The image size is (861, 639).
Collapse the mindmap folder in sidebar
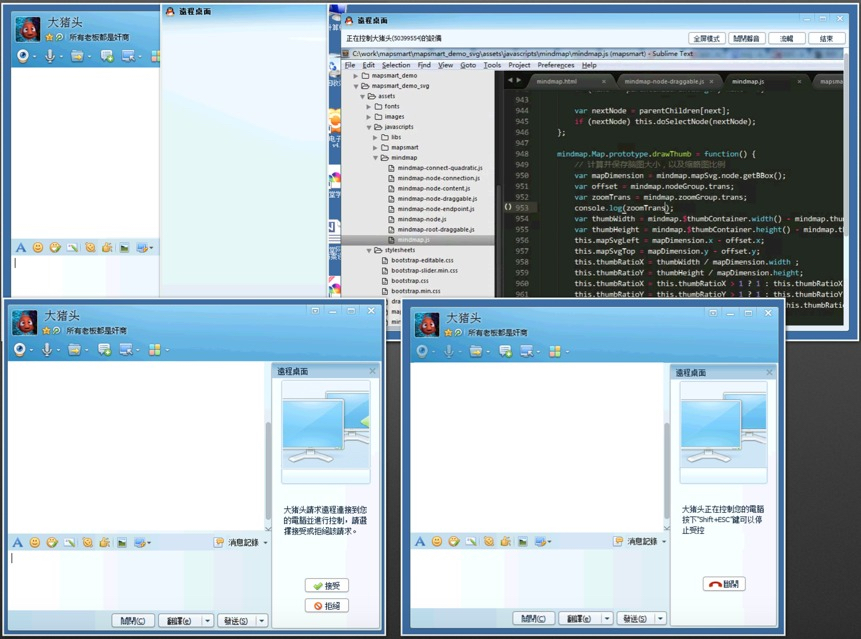click(x=376, y=158)
